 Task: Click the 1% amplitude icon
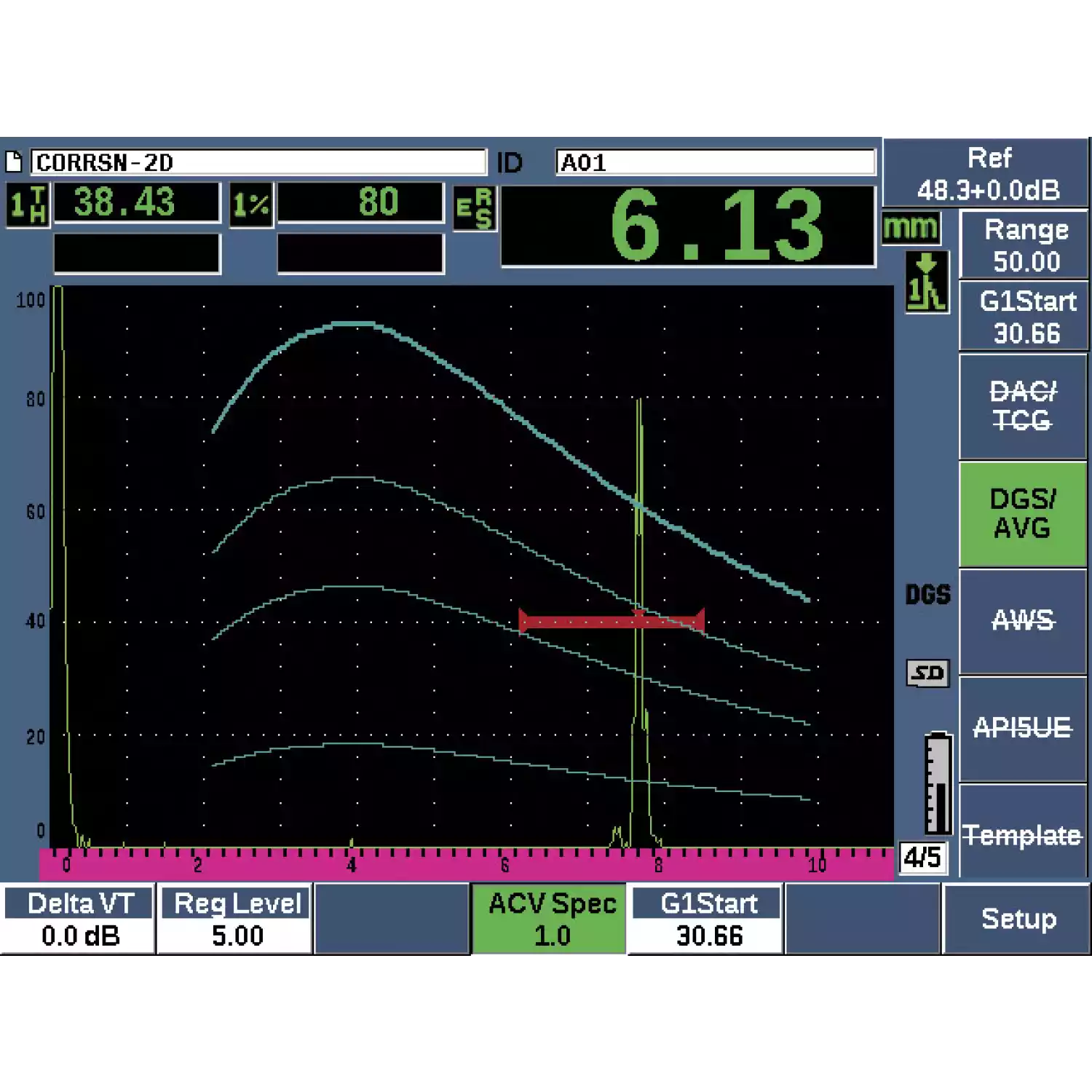[251, 205]
